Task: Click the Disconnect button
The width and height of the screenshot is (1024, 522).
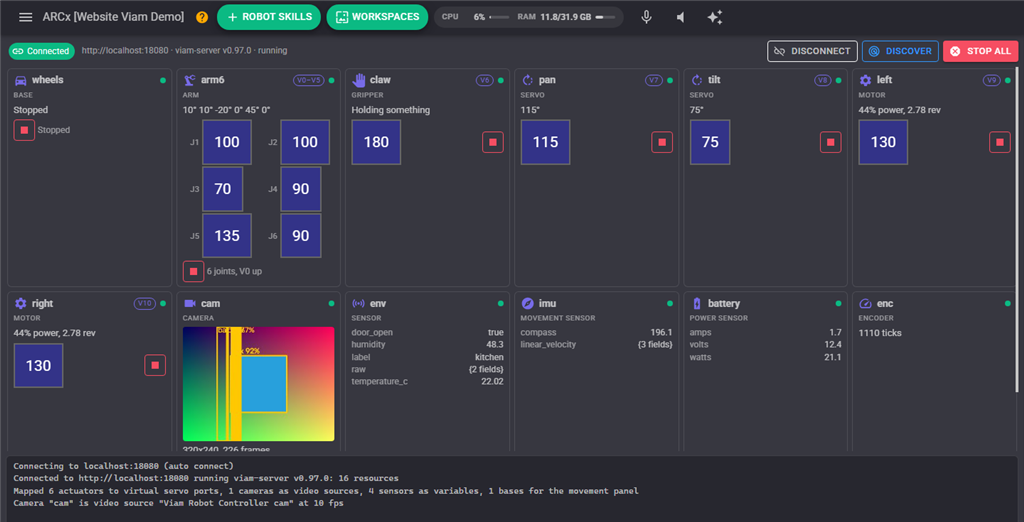Action: pos(812,51)
